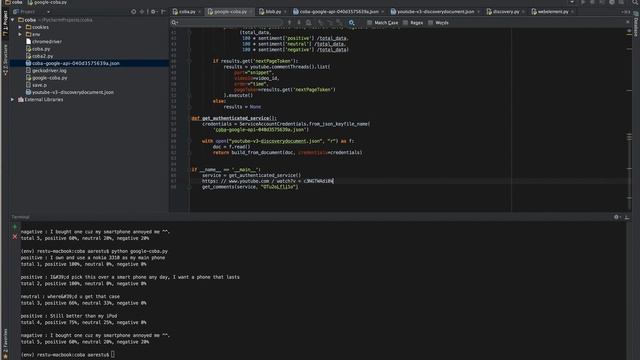Screen dimensions: 640x360
Task: Click google-coba.py breadcrumb in navigation bar
Action: pyautogui.click(x=47, y=2)
